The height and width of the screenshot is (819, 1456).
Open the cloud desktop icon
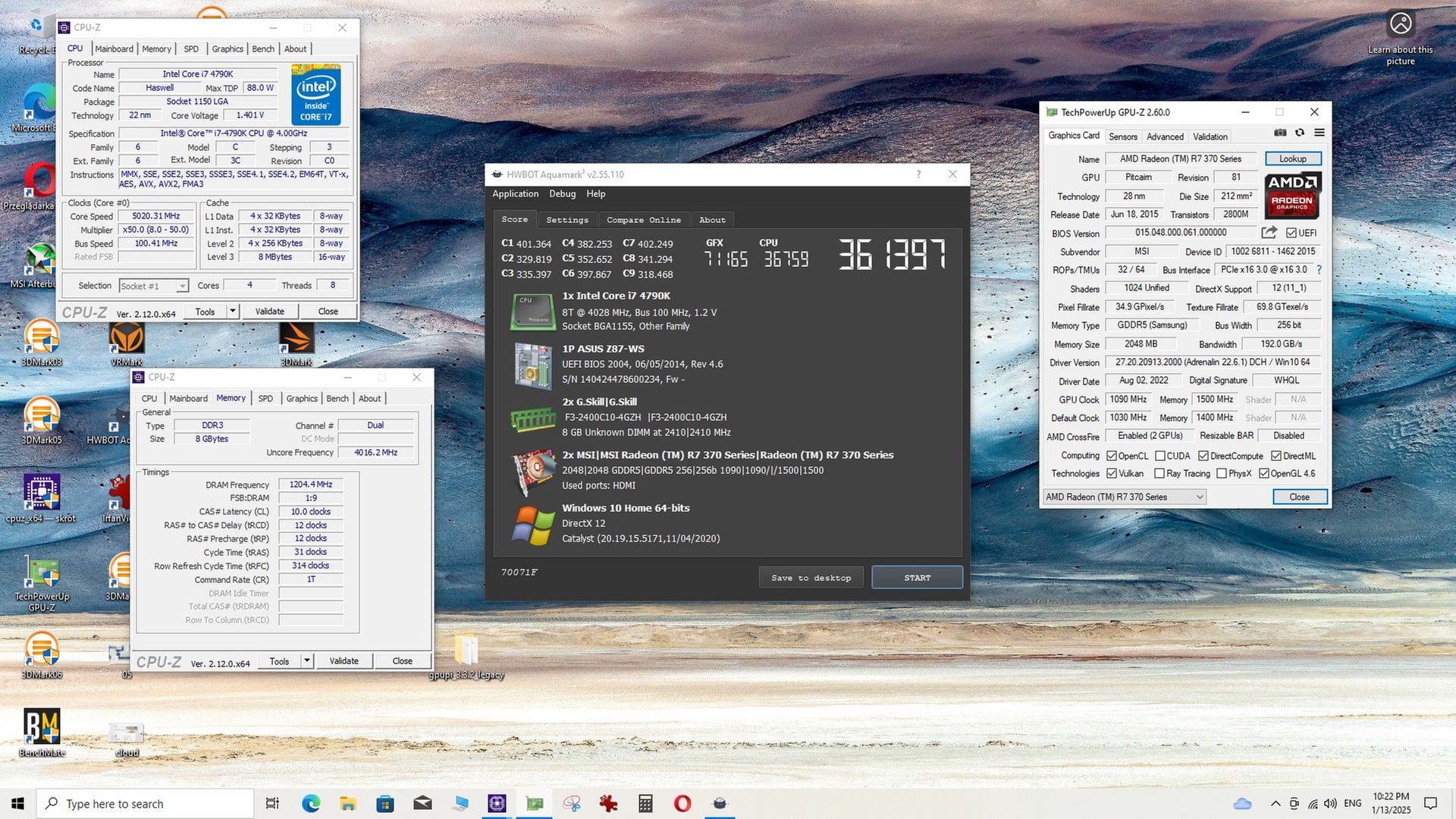pos(127,737)
